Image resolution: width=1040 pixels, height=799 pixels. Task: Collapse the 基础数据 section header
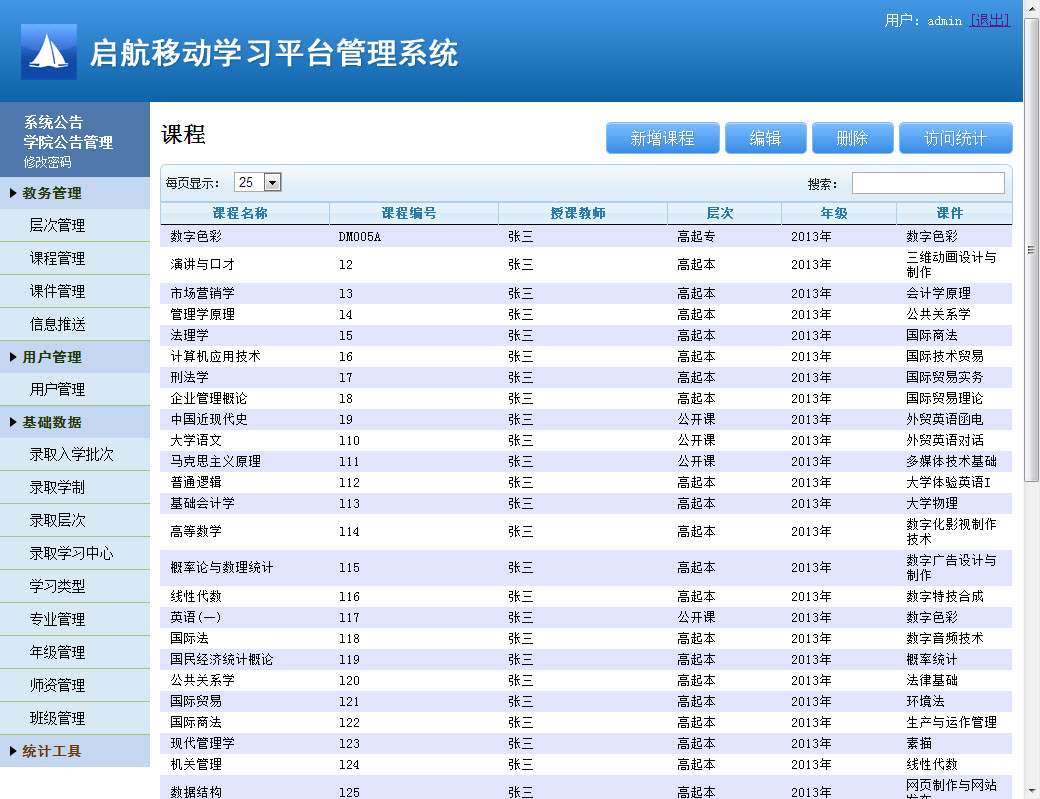pyautogui.click(x=52, y=422)
